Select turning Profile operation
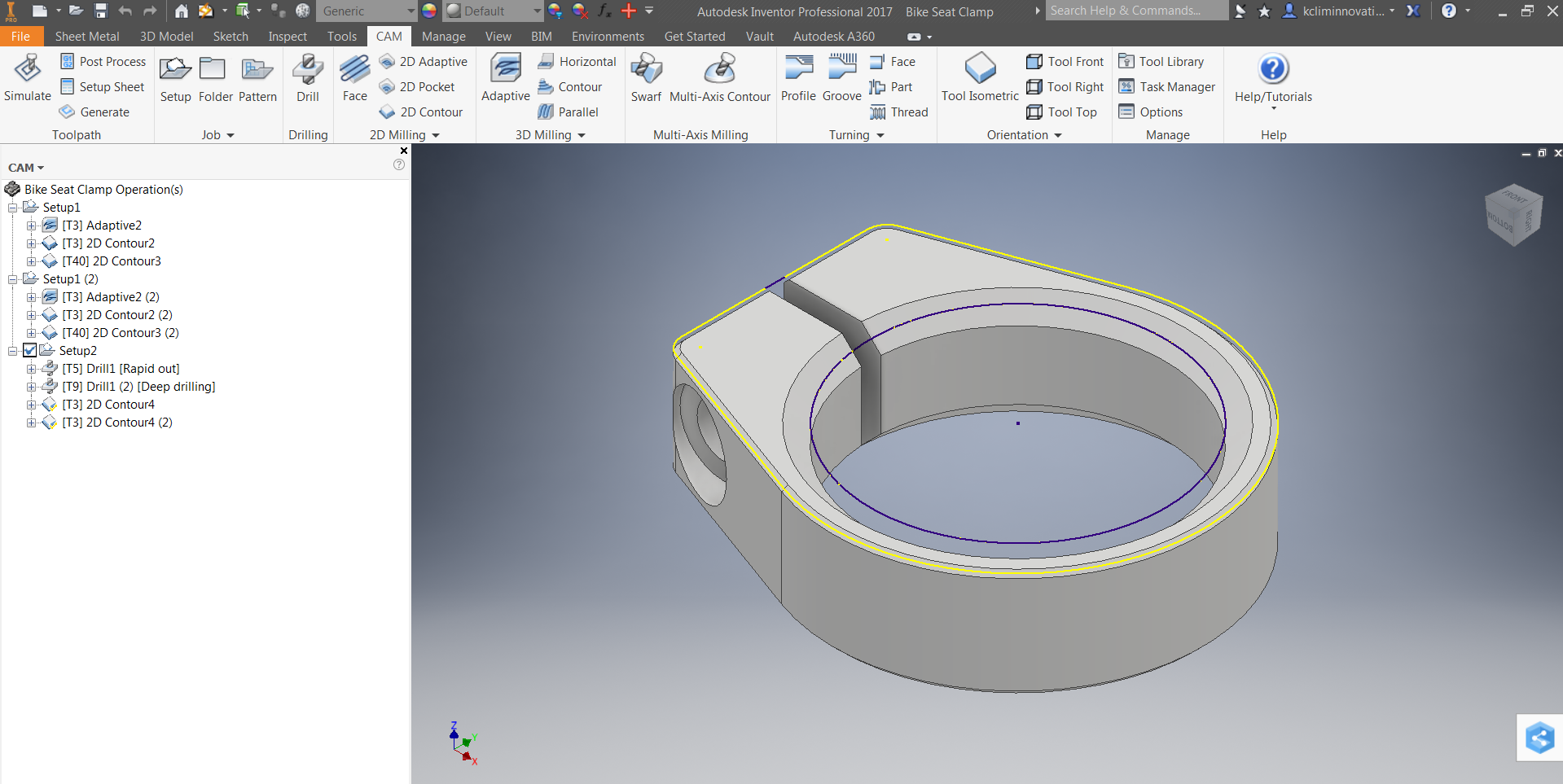This screenshot has height=784, width=1563. 798,78
